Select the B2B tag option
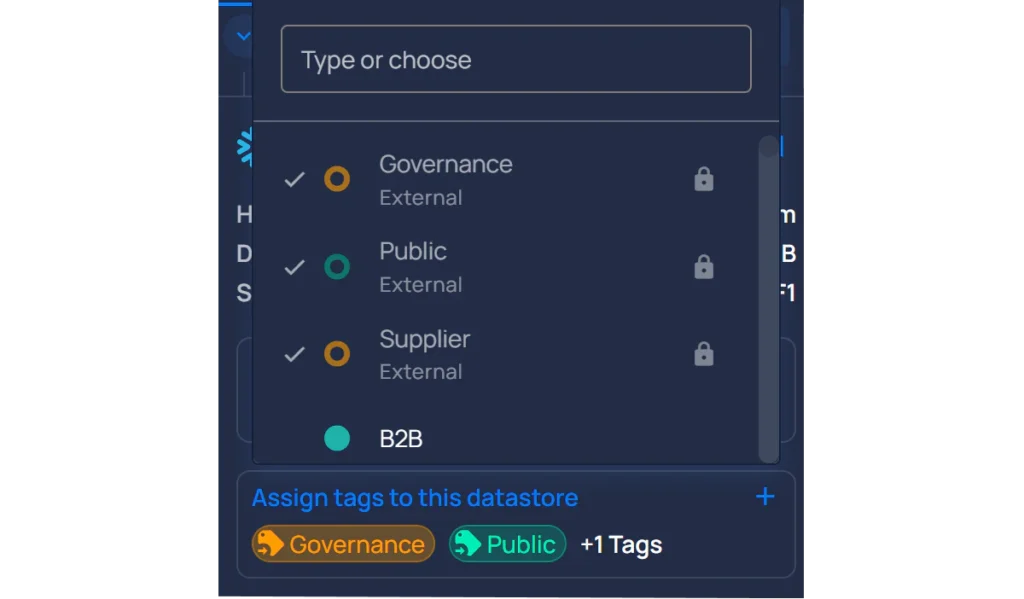This screenshot has width=1024, height=599. coord(506,438)
